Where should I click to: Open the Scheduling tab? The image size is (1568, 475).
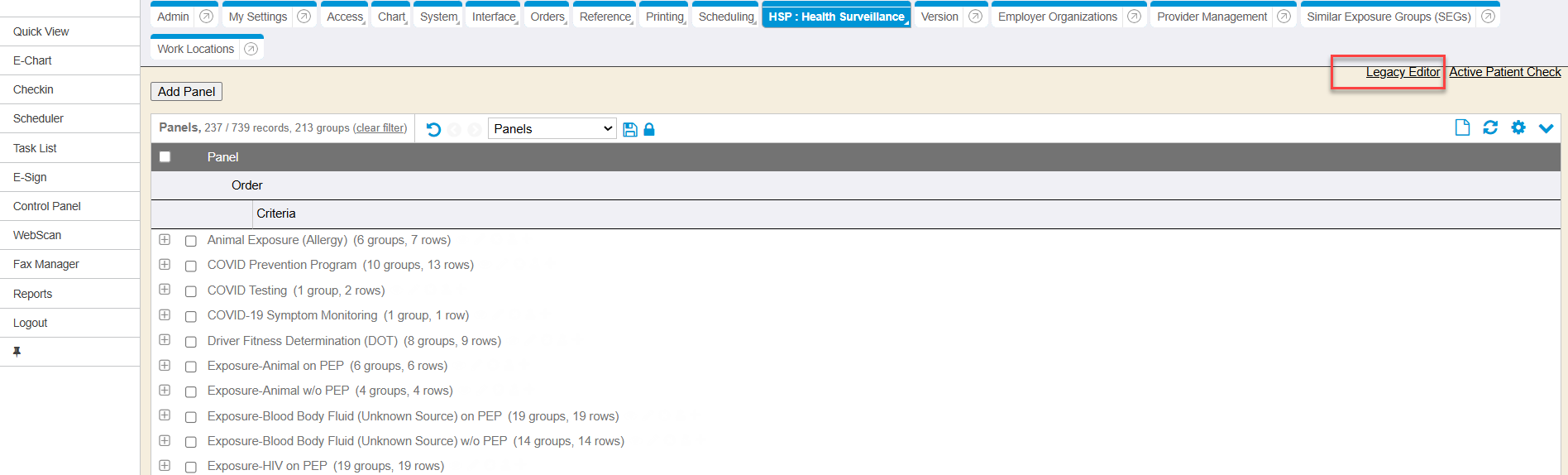coord(725,17)
